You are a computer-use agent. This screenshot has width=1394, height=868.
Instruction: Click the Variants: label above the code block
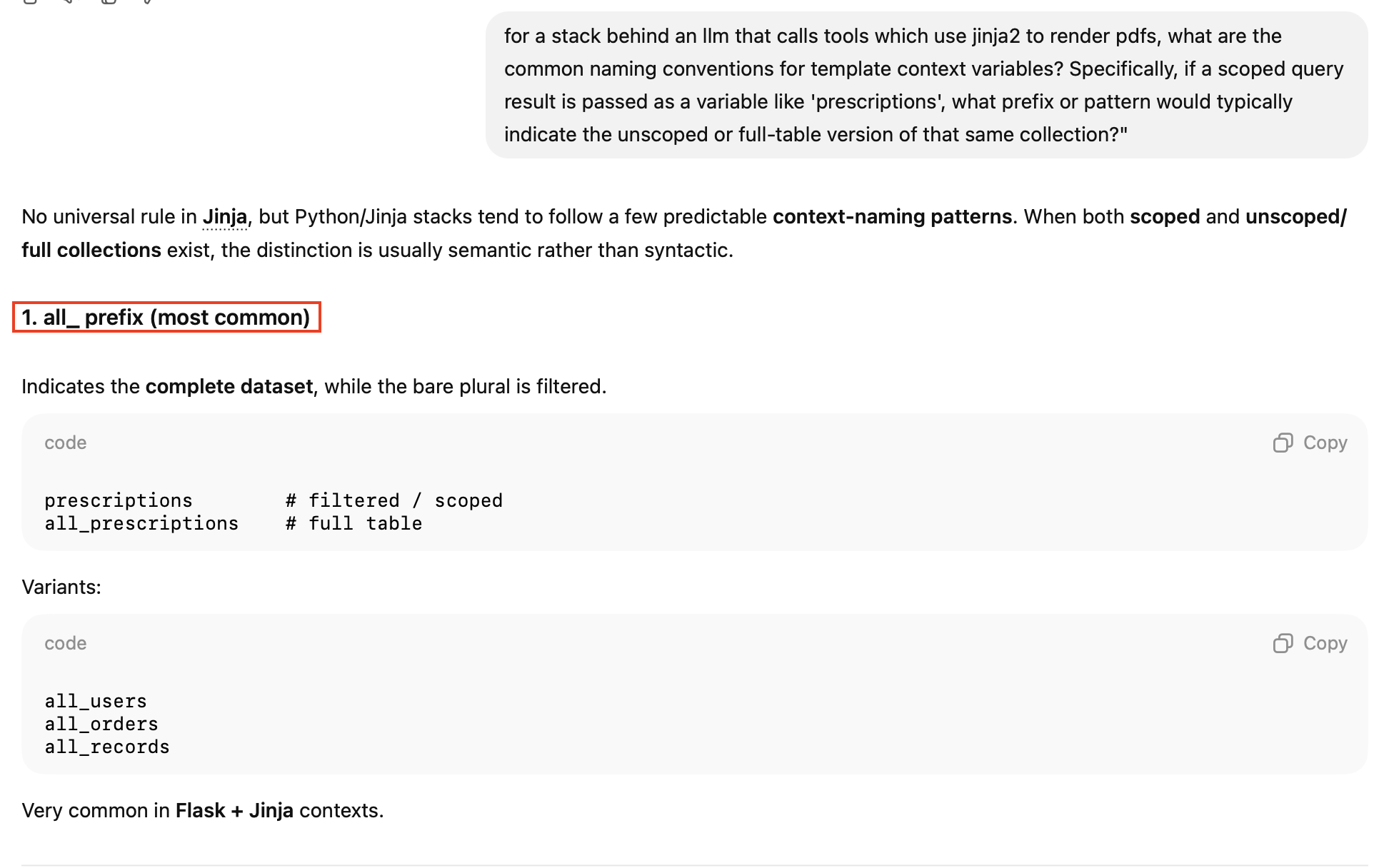(x=61, y=587)
